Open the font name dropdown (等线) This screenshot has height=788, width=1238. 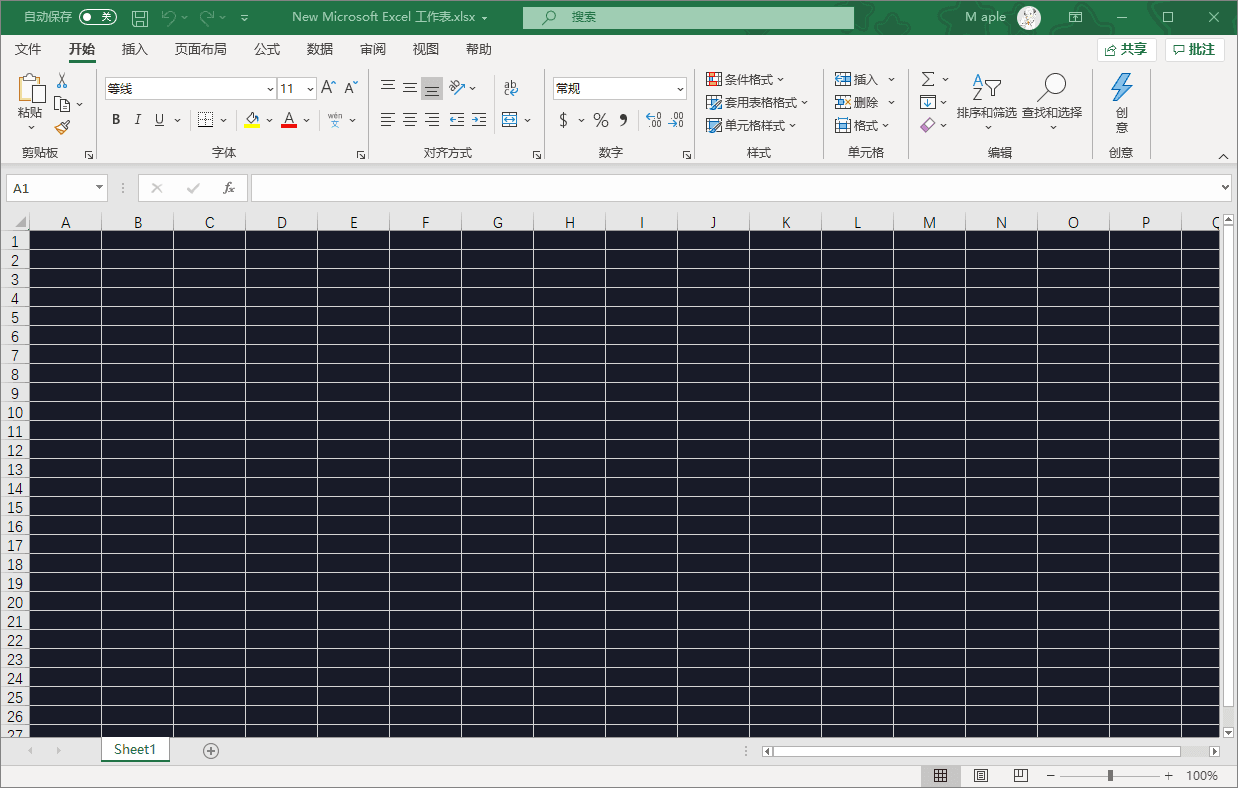[x=270, y=89]
